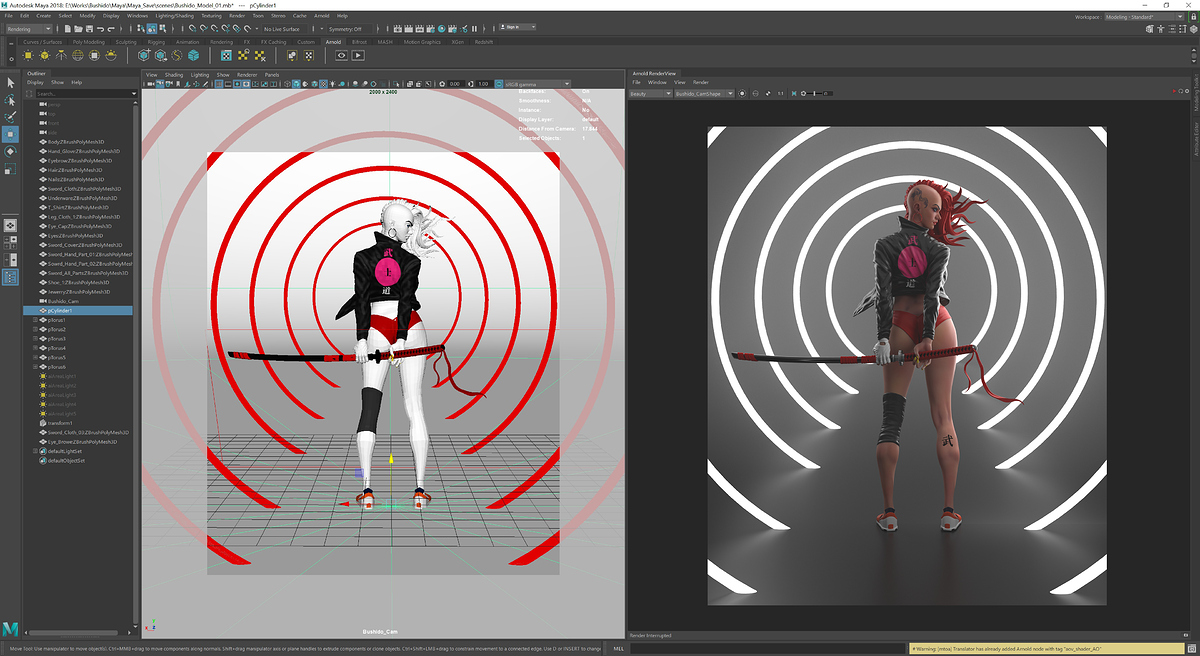Activate the Move tool on the side toolbar

10,133
